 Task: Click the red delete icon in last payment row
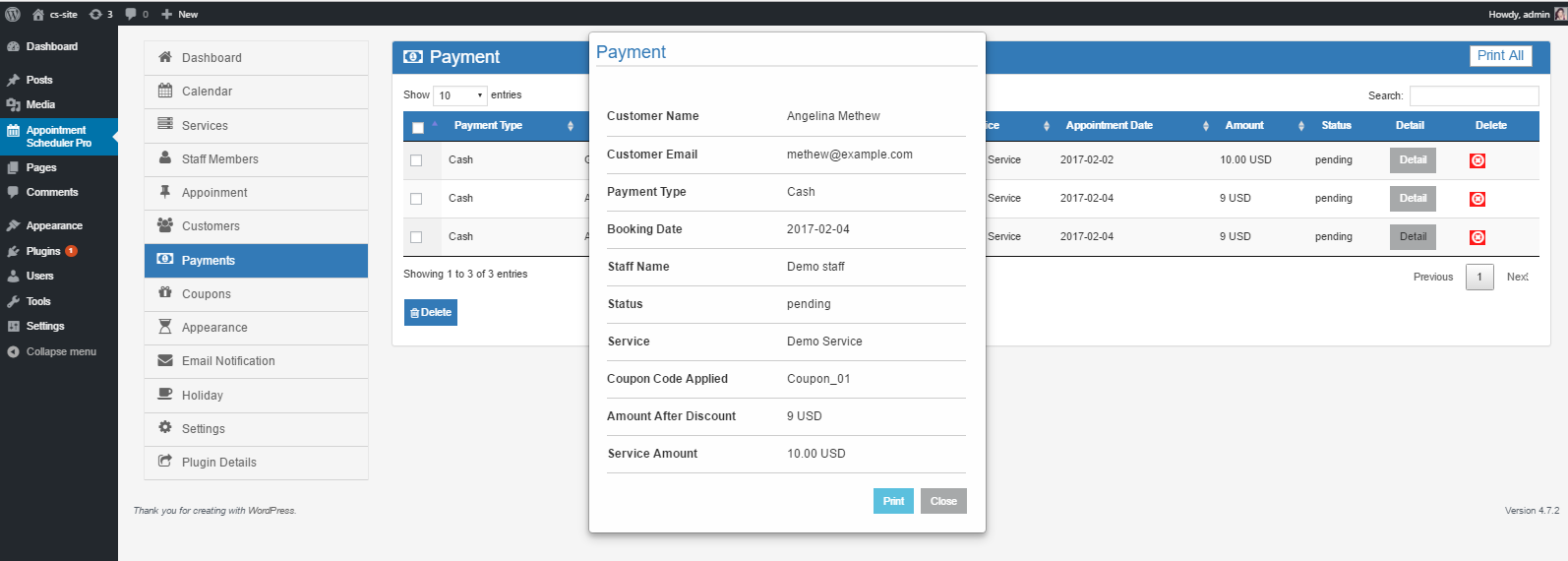click(x=1477, y=237)
